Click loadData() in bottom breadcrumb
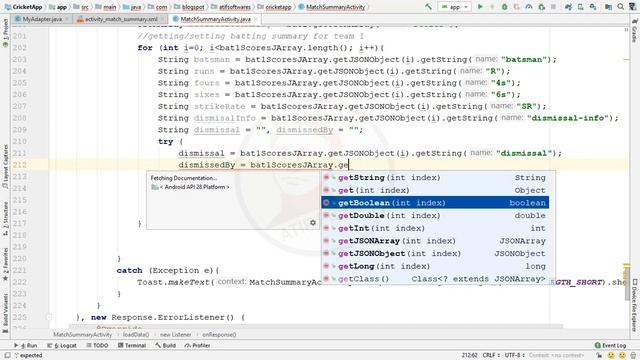 pyautogui.click(x=136, y=335)
